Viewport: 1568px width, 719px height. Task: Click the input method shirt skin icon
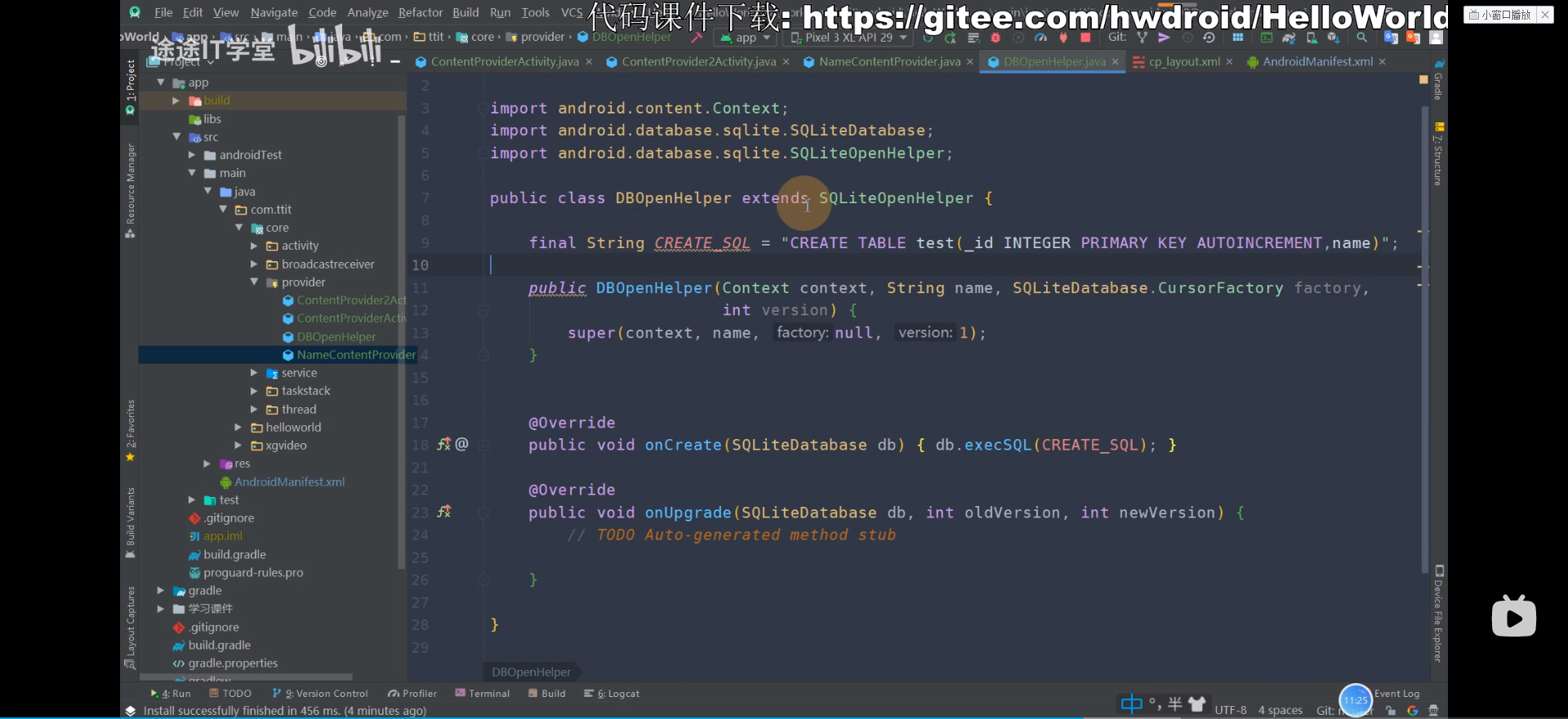click(1197, 703)
